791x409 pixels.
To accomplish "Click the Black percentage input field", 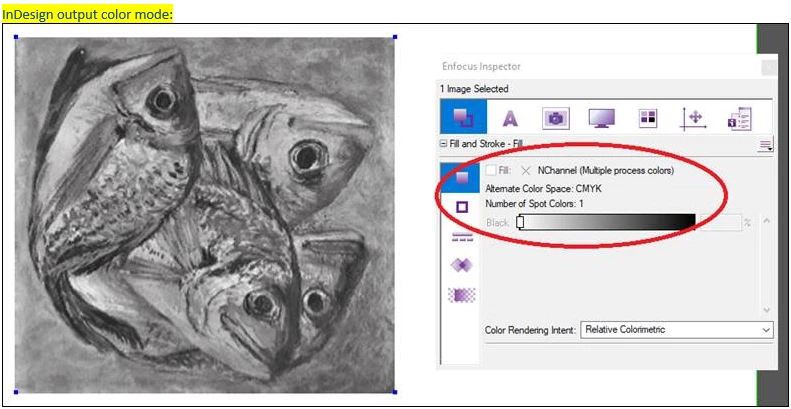I will [x=721, y=222].
